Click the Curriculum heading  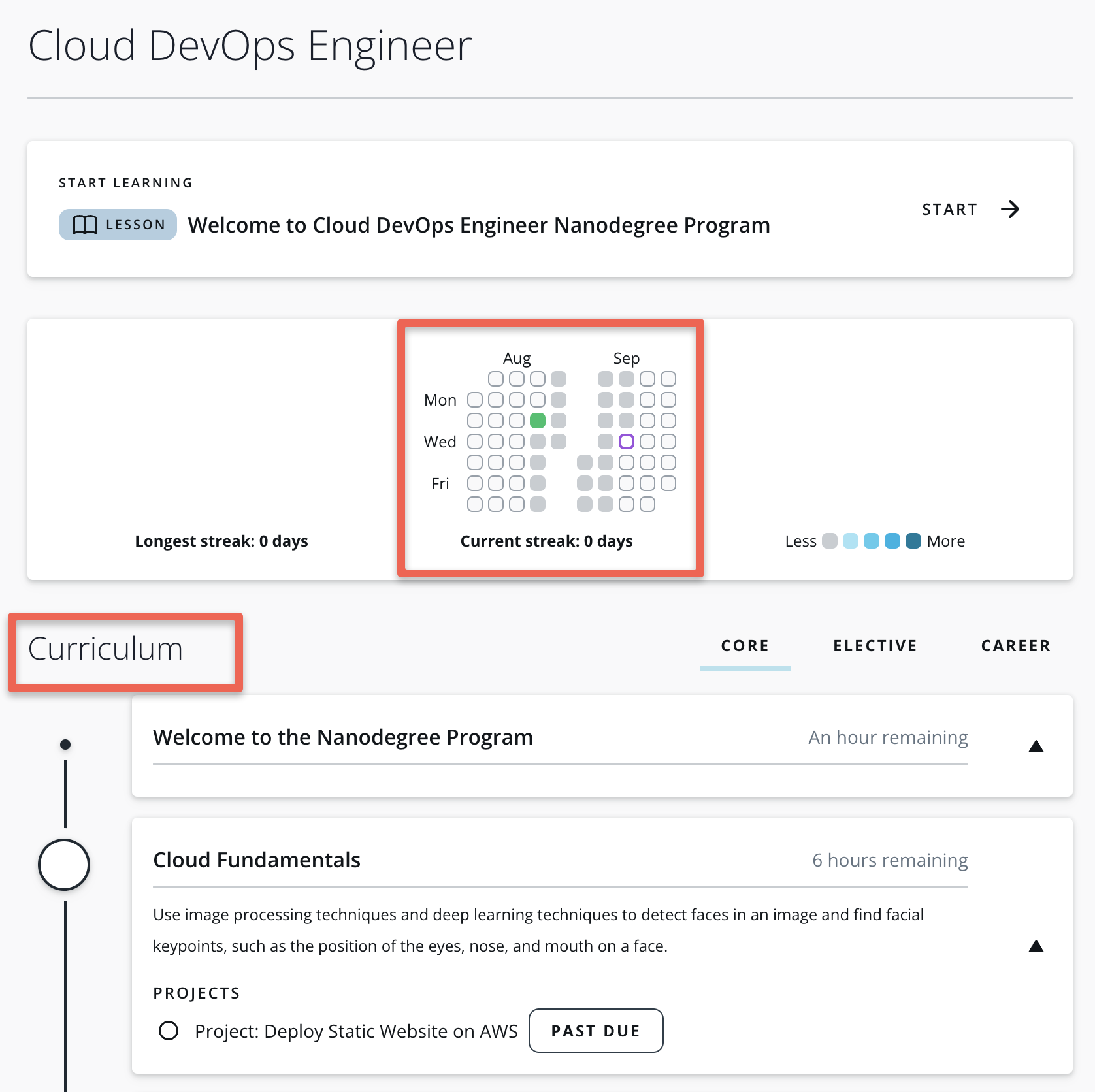(106, 649)
